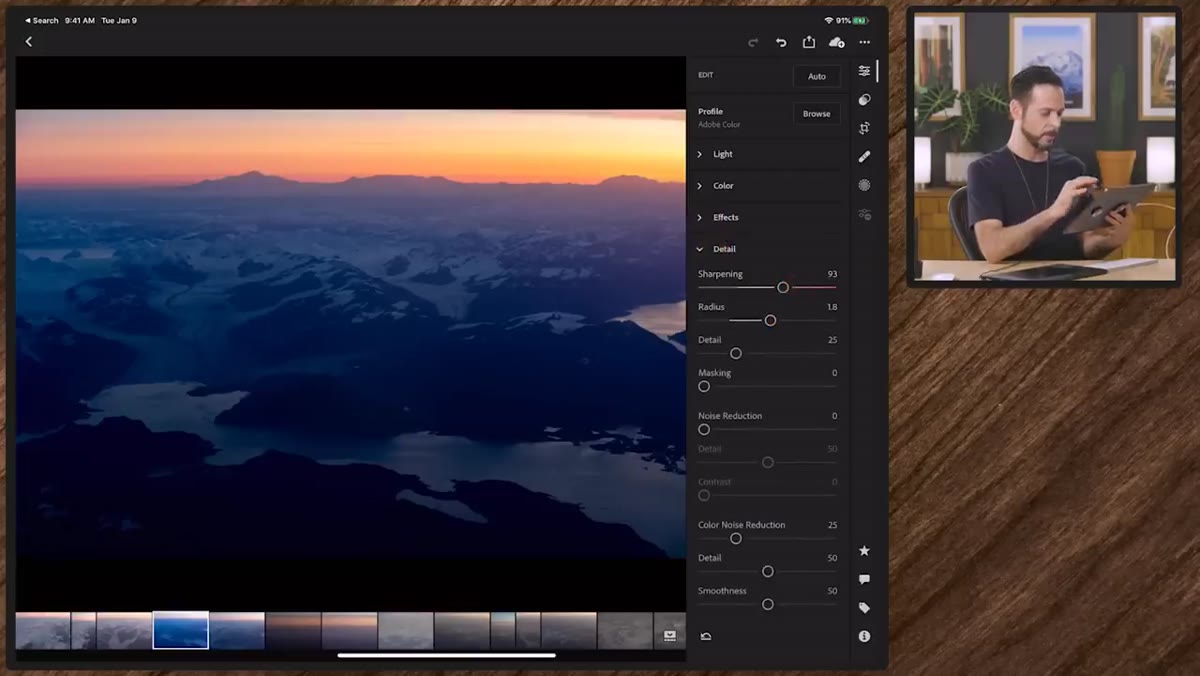
Task: Click the Smoothness label
Action: coord(722,591)
